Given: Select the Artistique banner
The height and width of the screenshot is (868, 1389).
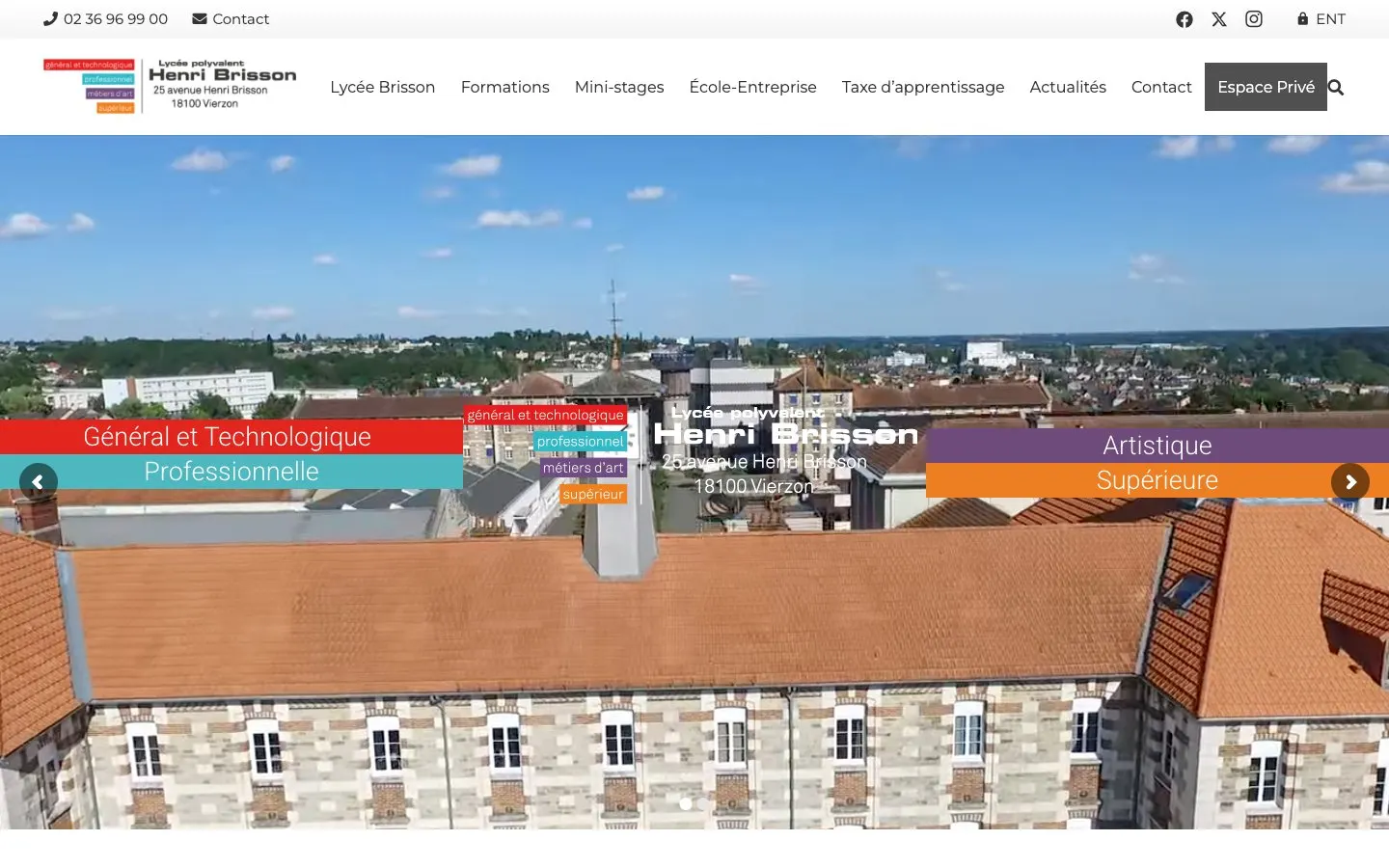Looking at the screenshot, I should point(1157,446).
